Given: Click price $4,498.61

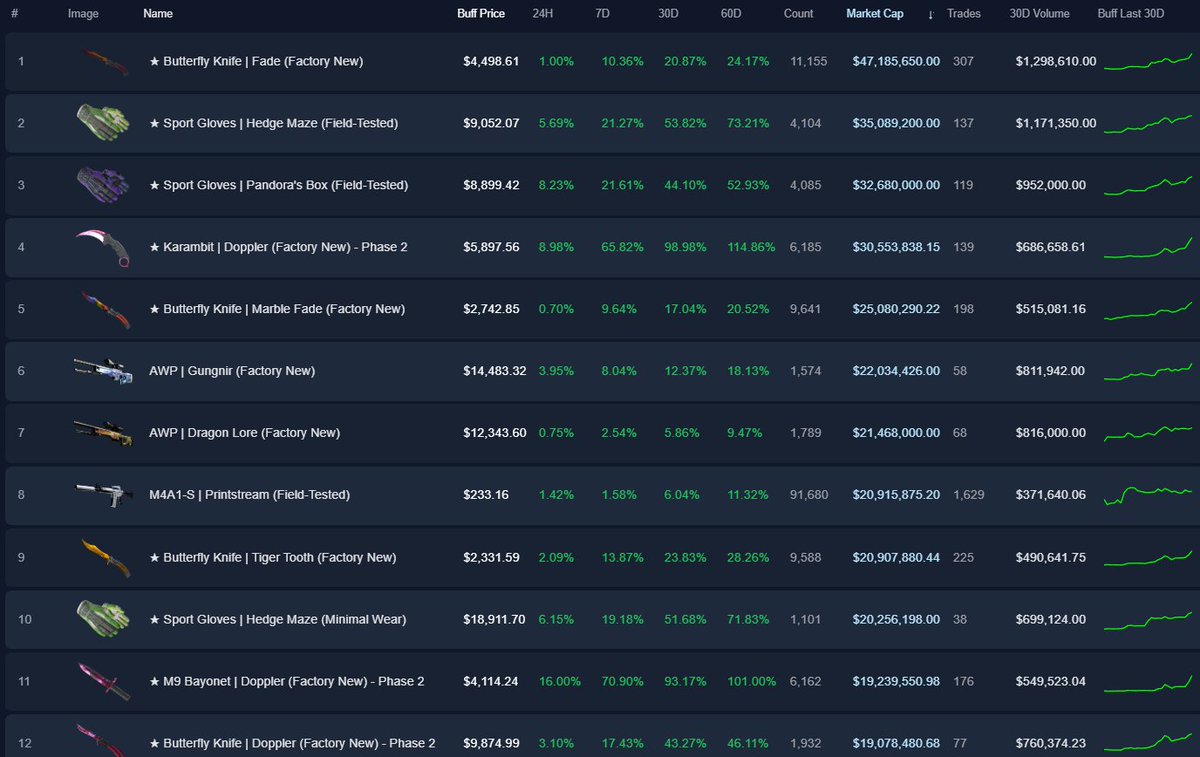Looking at the screenshot, I should point(491,61).
